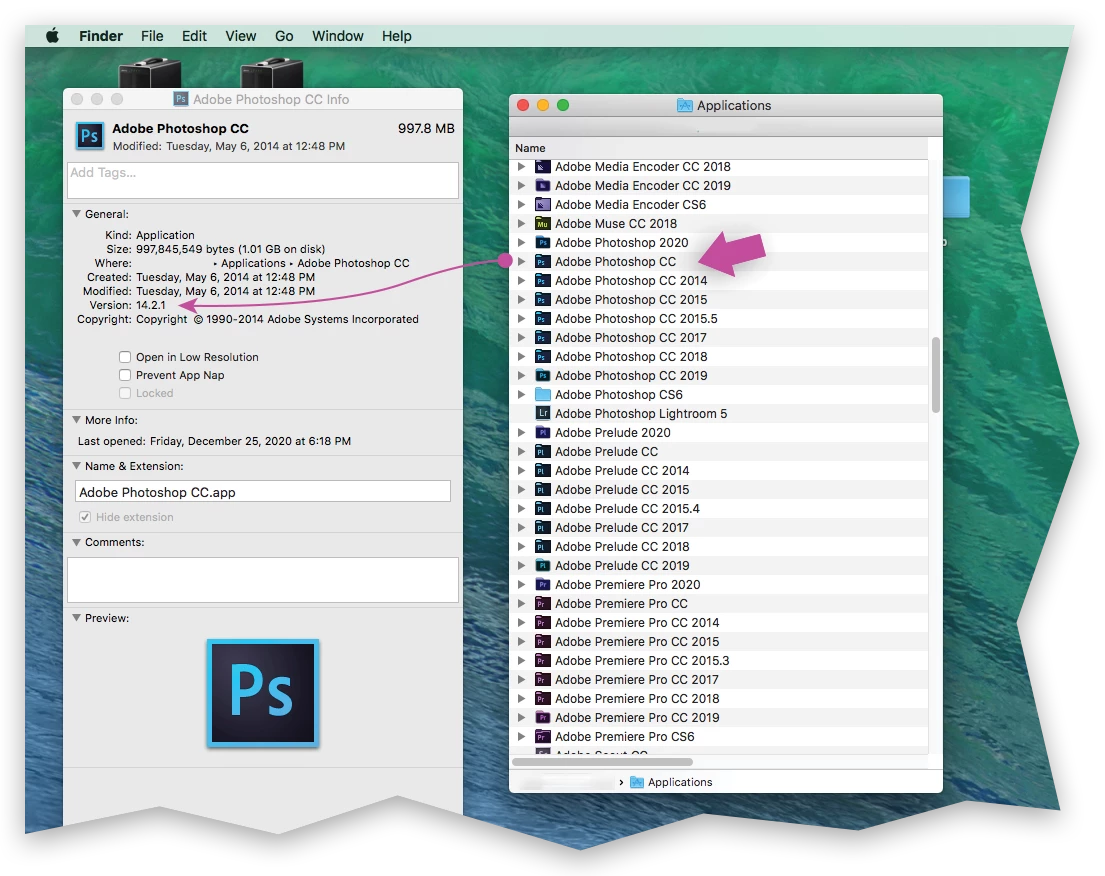
Task: Toggle the Locked checkbox
Action: pos(125,393)
